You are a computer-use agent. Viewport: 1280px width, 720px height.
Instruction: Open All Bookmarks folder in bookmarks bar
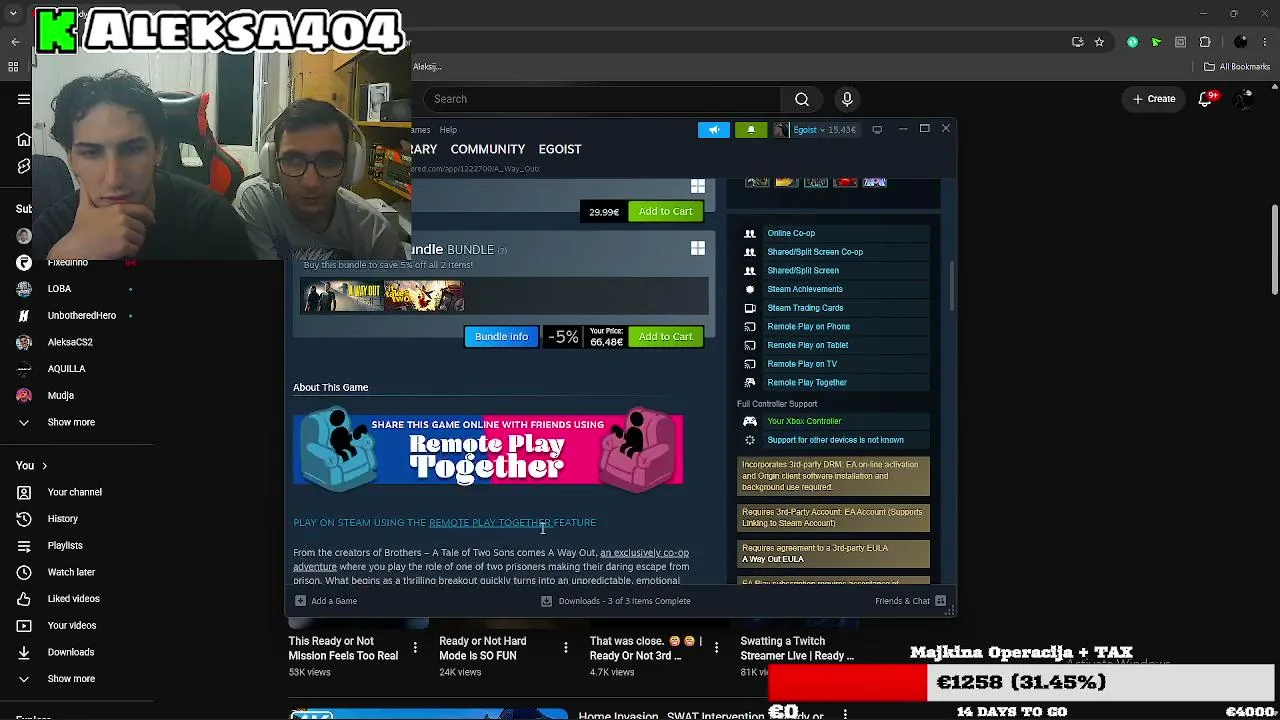pyautogui.click(x=1237, y=67)
